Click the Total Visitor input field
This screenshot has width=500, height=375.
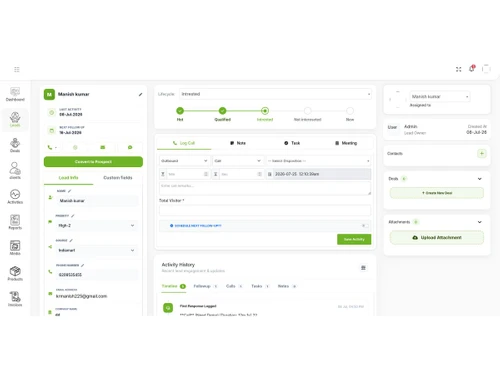tap(265, 211)
